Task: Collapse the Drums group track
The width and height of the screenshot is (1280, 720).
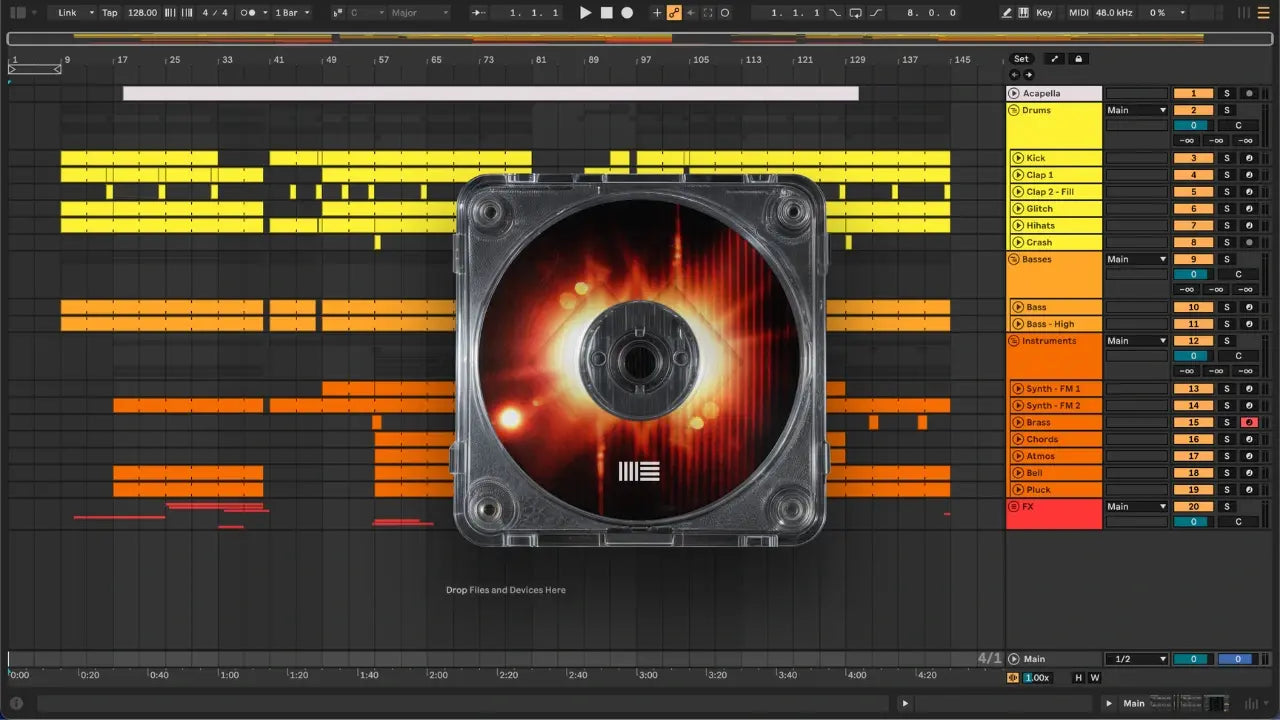Action: point(1014,110)
